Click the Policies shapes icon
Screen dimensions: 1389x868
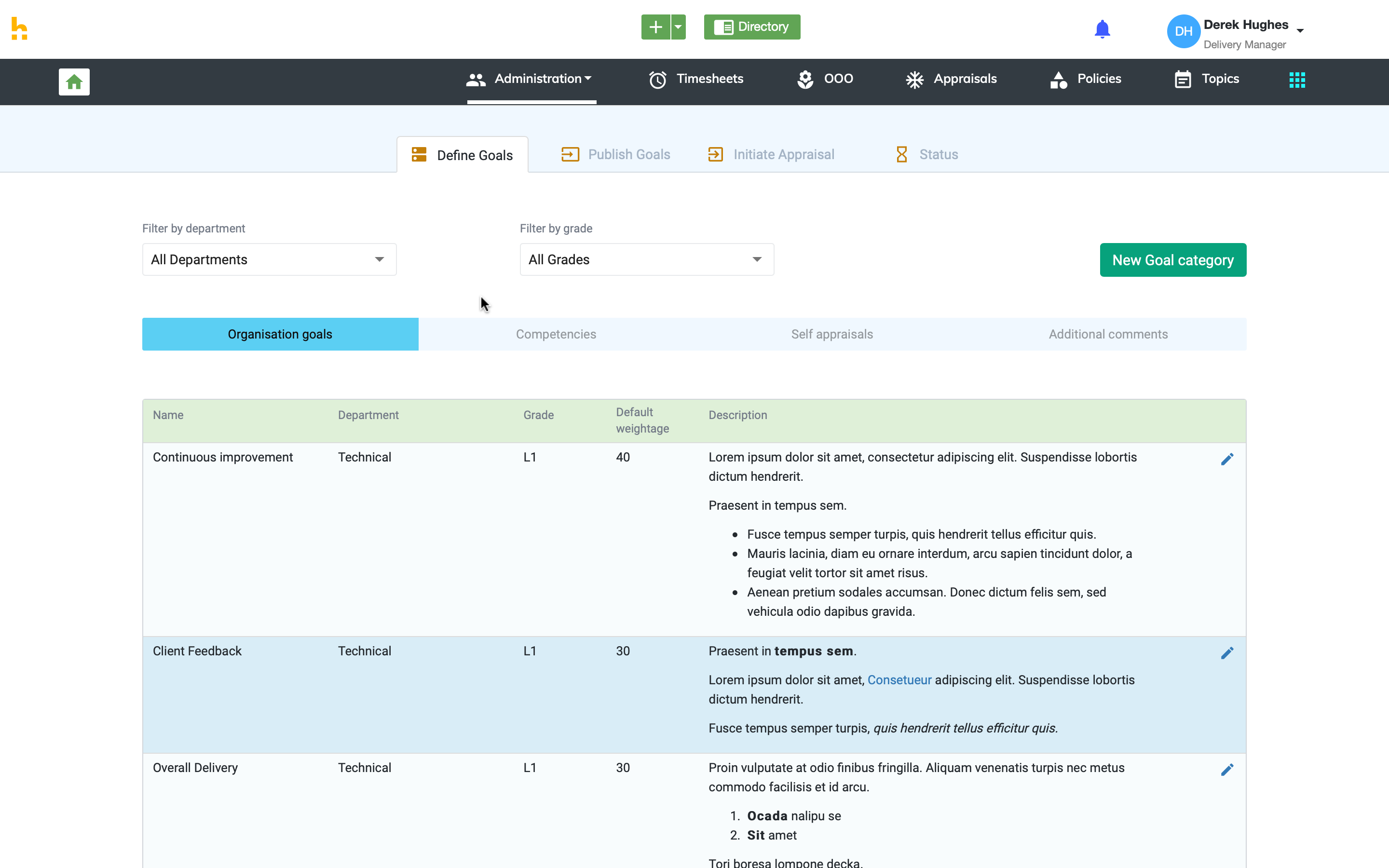(x=1059, y=80)
